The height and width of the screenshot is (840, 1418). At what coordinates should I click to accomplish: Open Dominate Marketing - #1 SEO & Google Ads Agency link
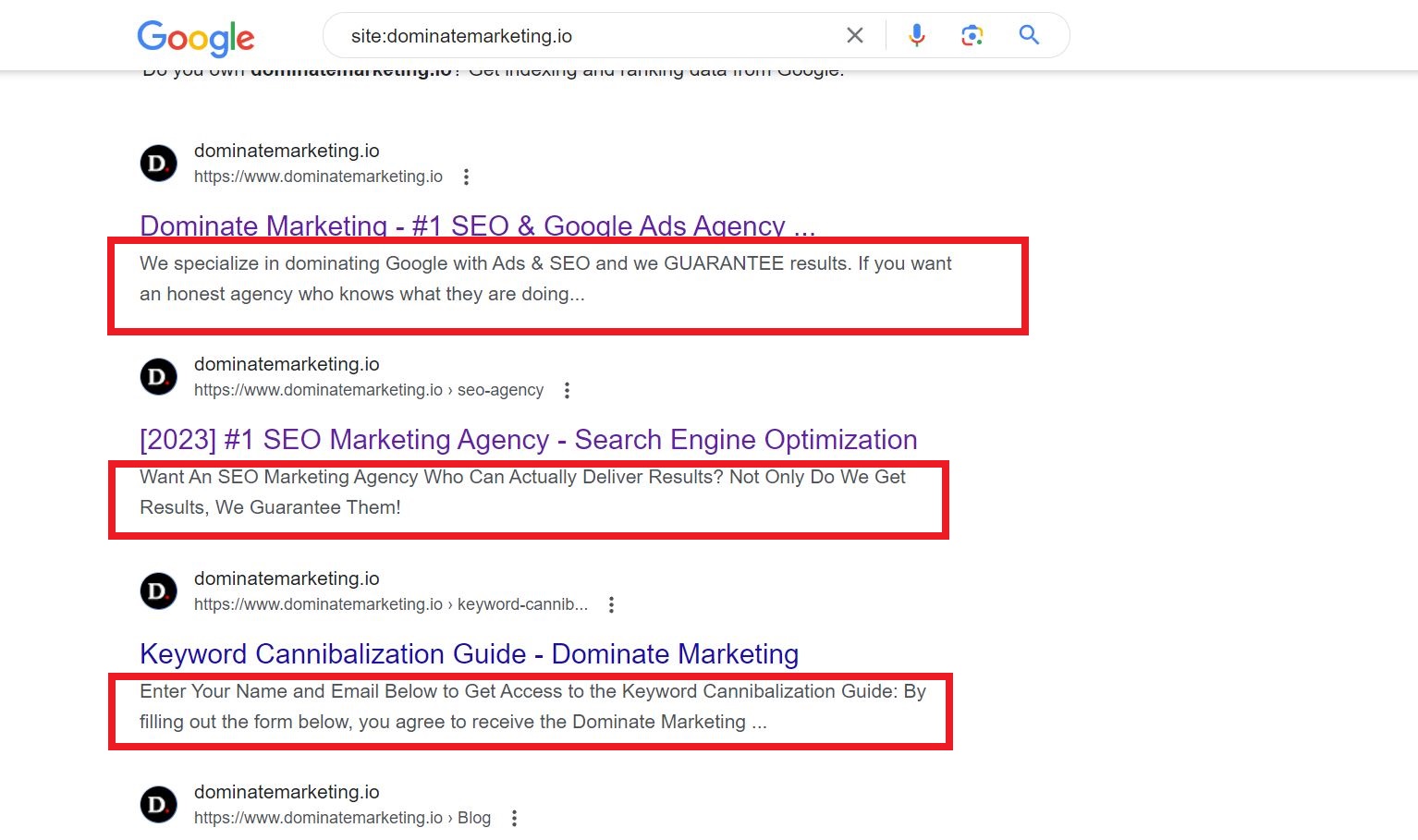click(478, 225)
